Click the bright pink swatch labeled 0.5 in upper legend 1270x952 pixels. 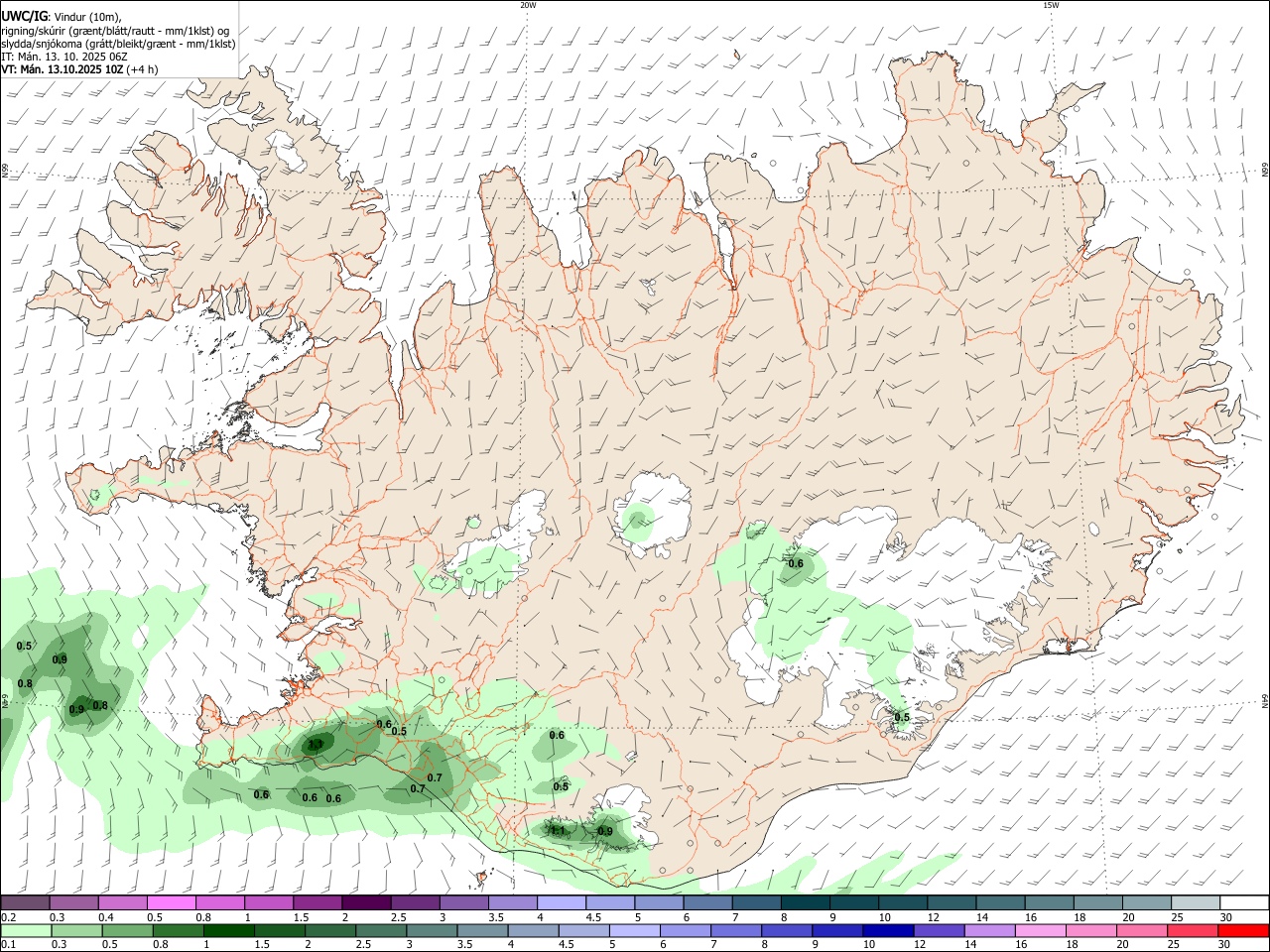click(171, 903)
